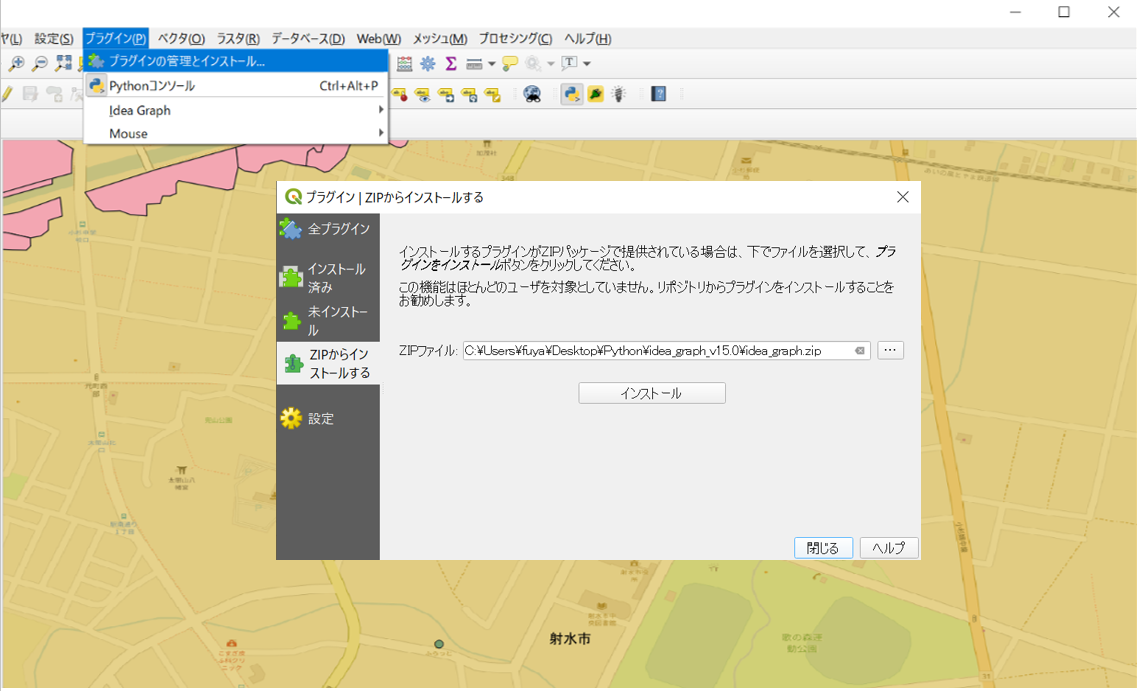The width and height of the screenshot is (1139, 691).
Task: Click the processing toolbox gear icon
Action: pos(428,64)
